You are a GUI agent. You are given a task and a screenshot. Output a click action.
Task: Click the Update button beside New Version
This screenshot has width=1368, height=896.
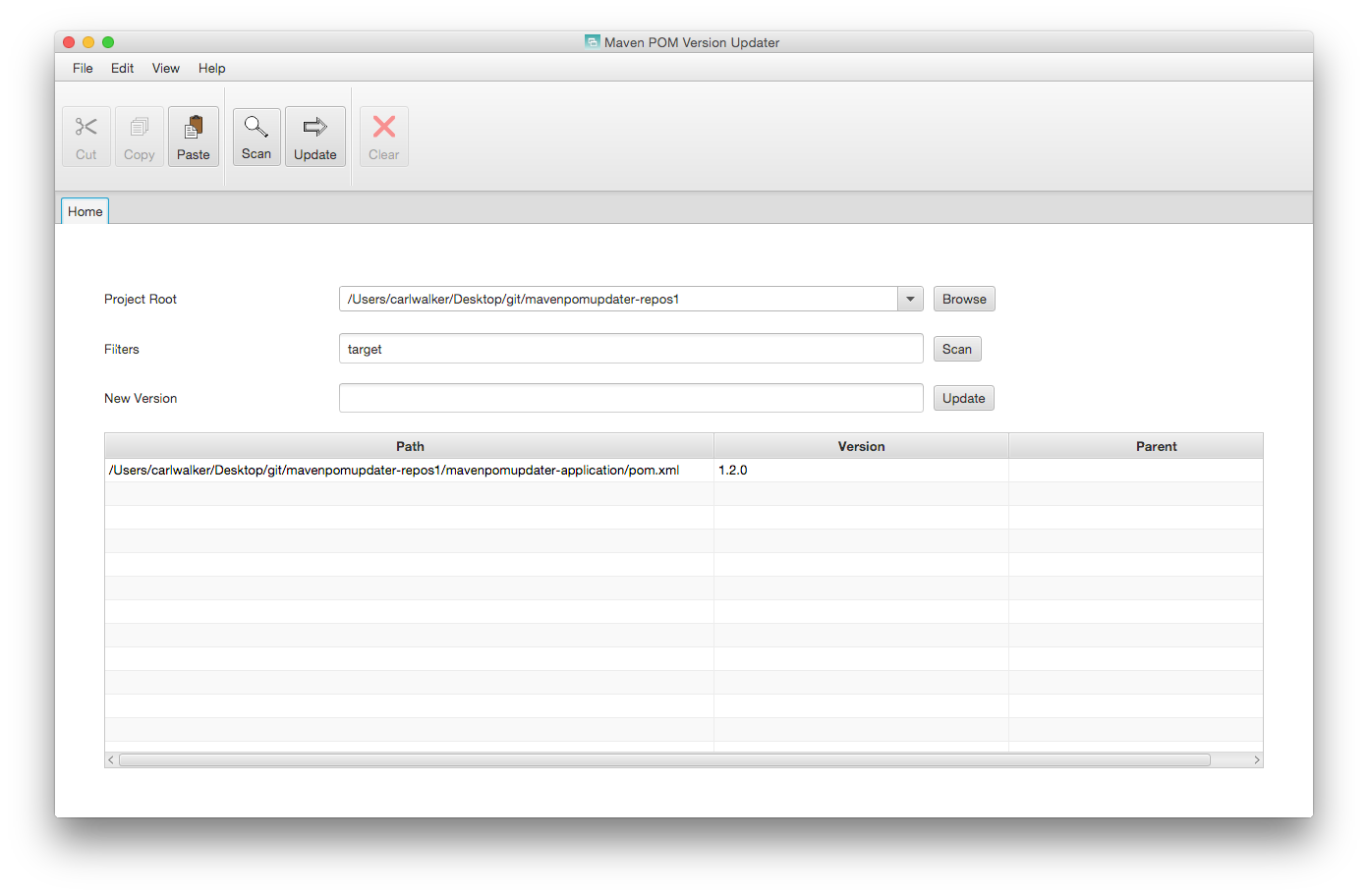pos(964,398)
